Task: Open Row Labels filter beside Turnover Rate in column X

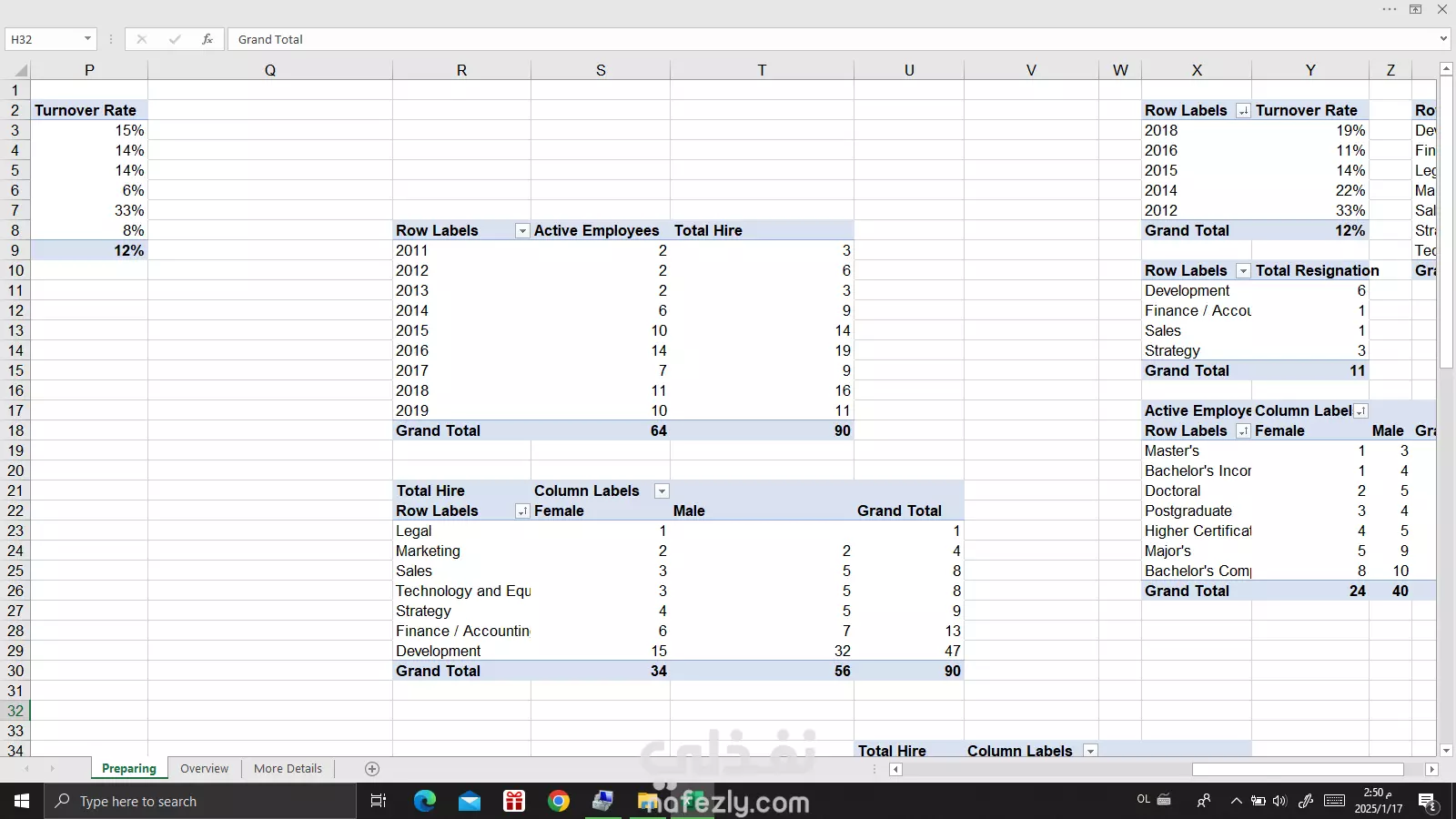Action: tap(1243, 111)
